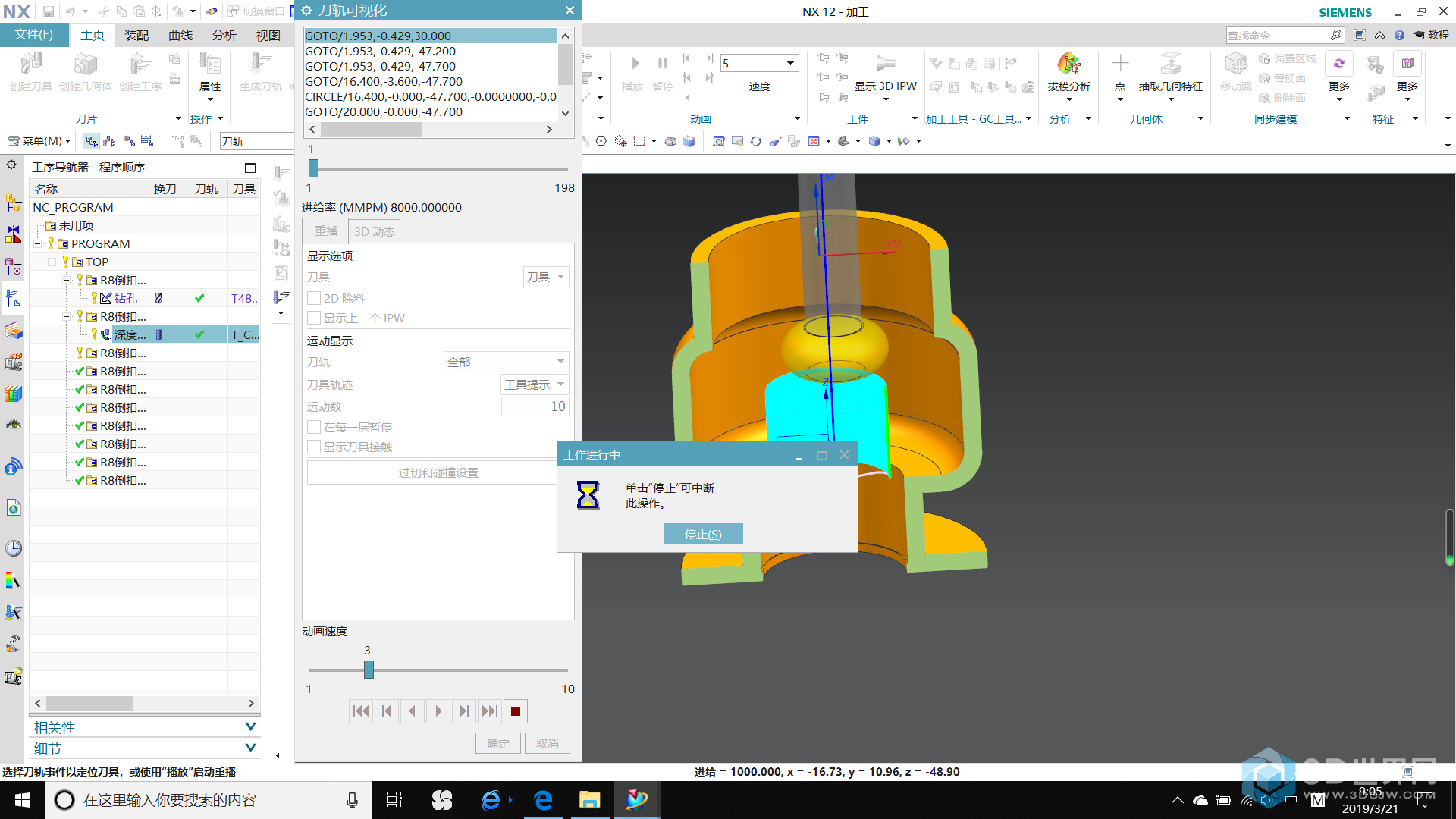Click rewind to start playback button
Image resolution: width=1456 pixels, height=819 pixels.
tap(361, 711)
